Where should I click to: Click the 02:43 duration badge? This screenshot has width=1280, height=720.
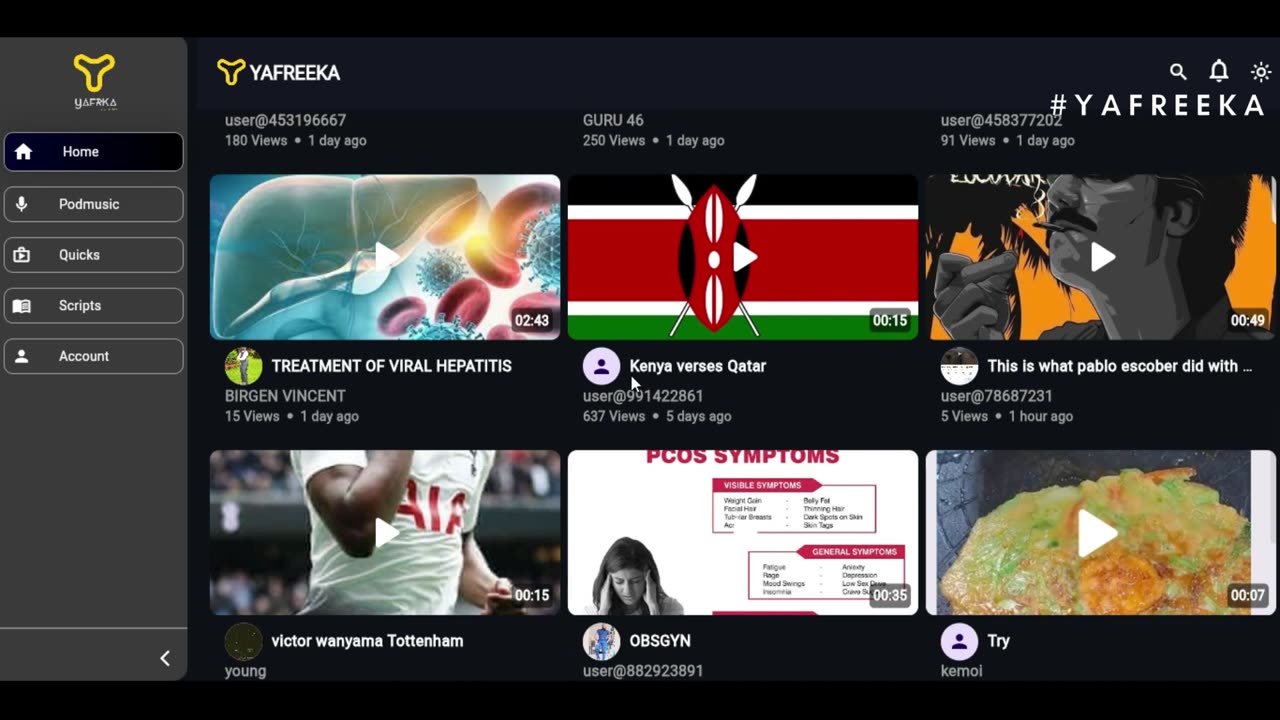click(531, 320)
